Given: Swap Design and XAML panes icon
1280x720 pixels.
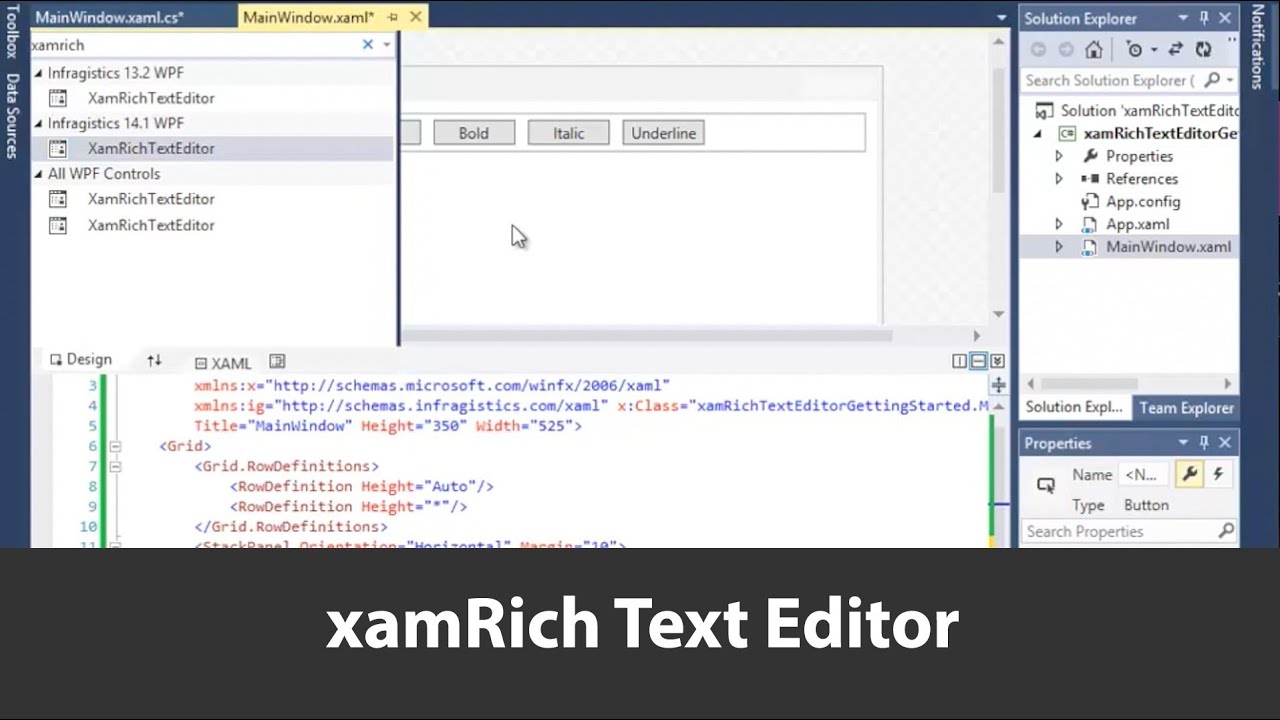Looking at the screenshot, I should [154, 360].
